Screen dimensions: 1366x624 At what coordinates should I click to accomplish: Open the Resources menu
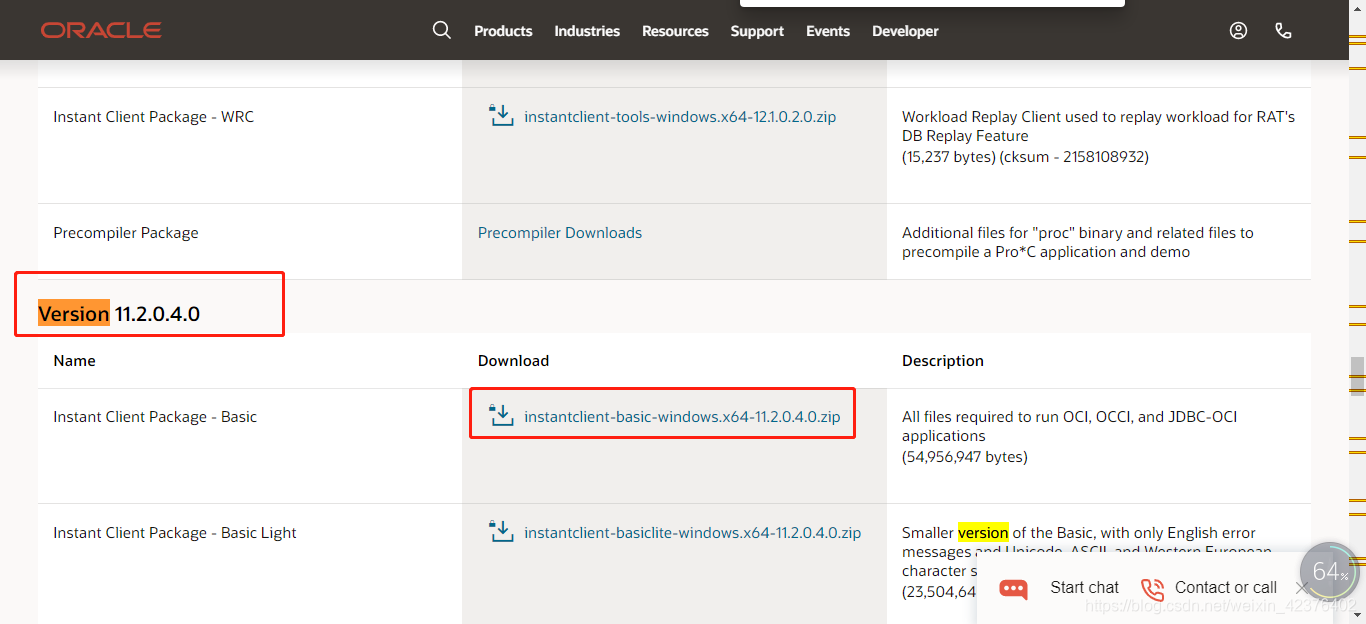675,30
